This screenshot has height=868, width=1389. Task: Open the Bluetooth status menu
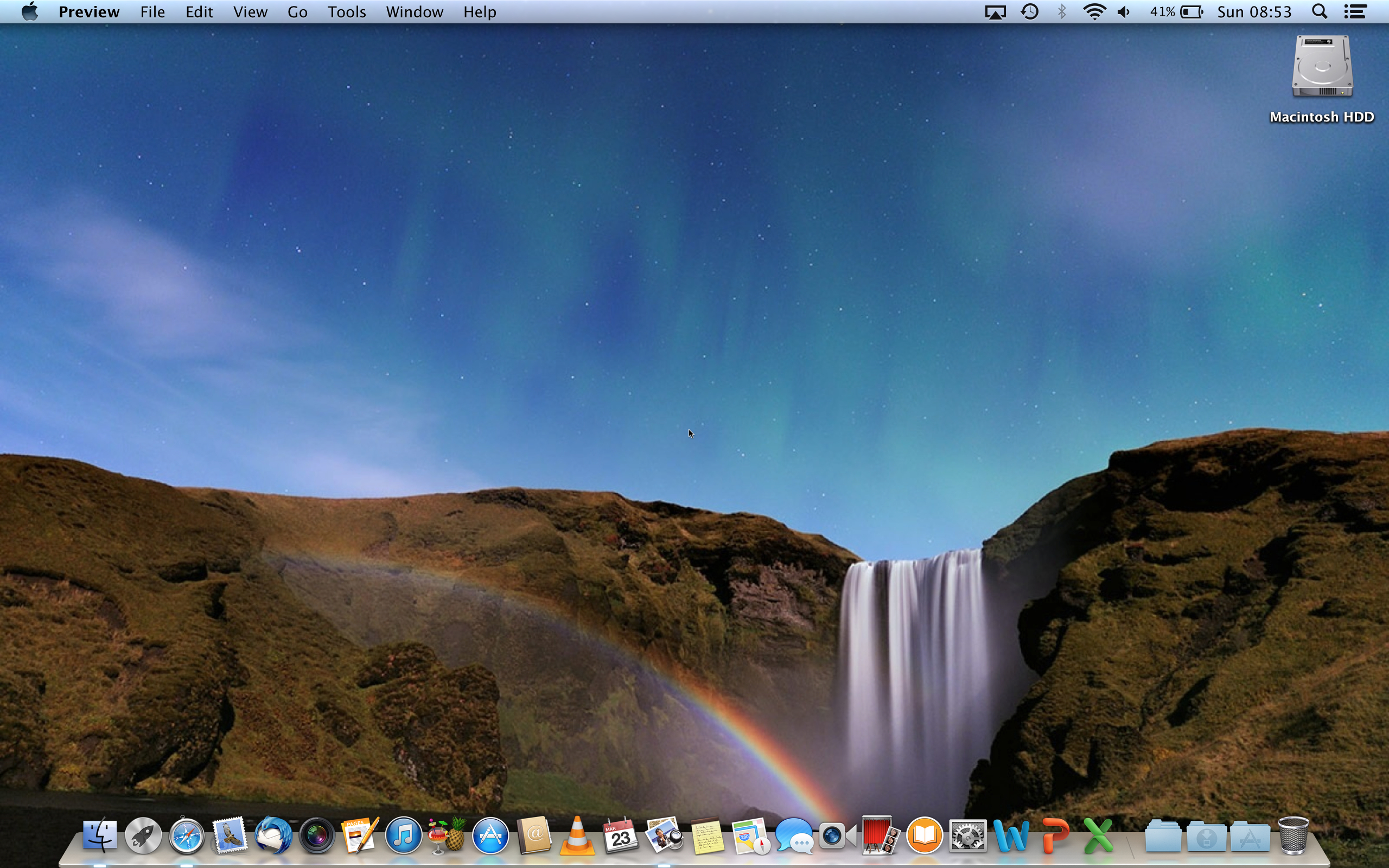pyautogui.click(x=1062, y=11)
